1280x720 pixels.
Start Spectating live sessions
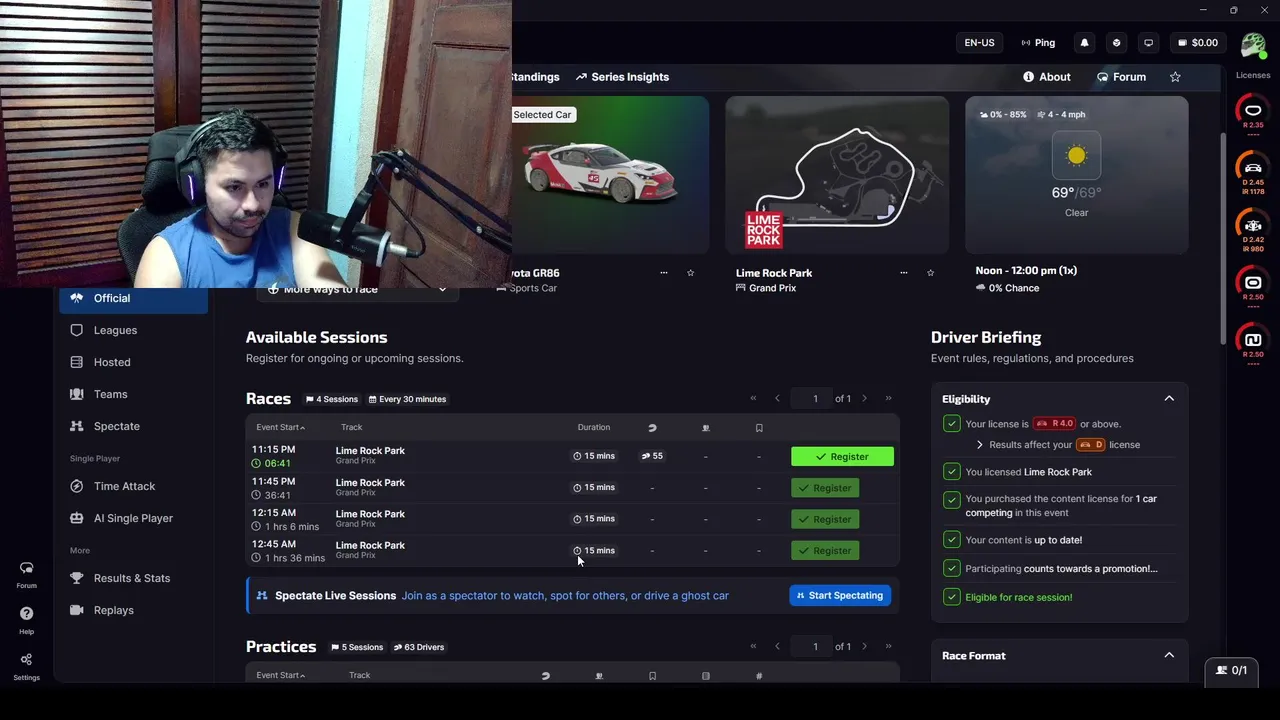(840, 596)
